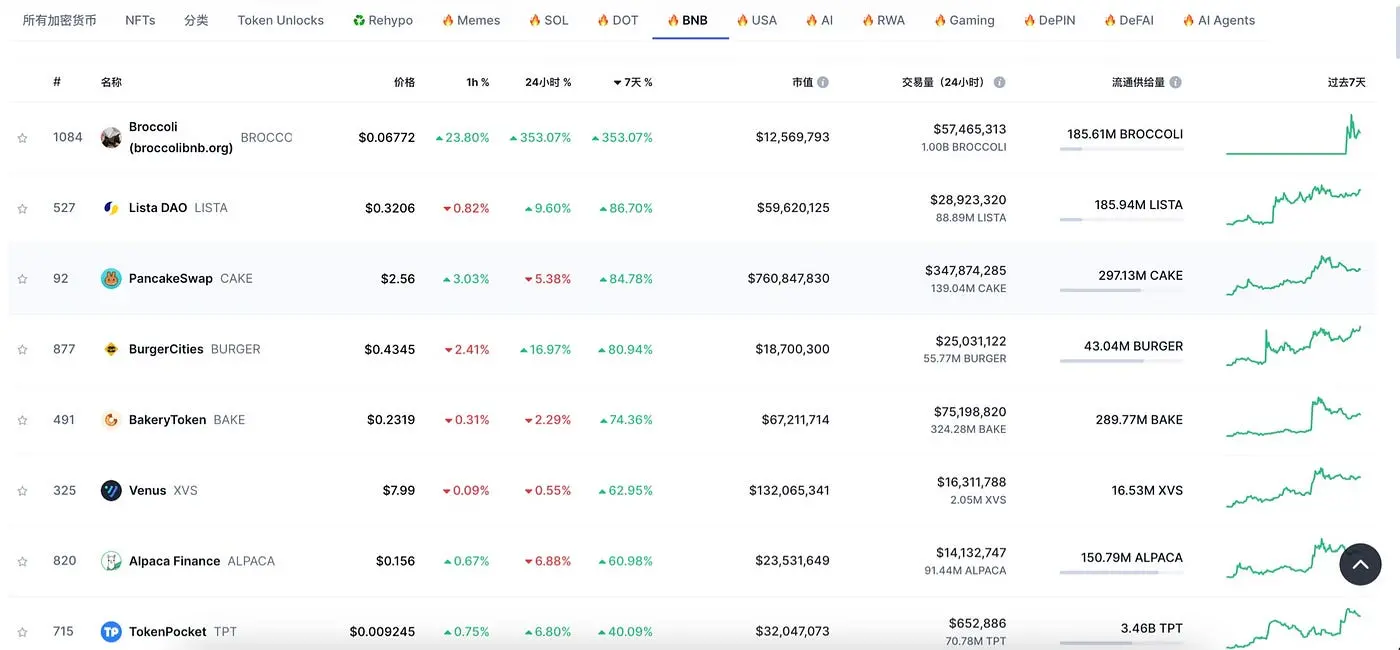The height and width of the screenshot is (650, 1400).
Task: Sort the table by 24小时 % column
Action: (548, 82)
